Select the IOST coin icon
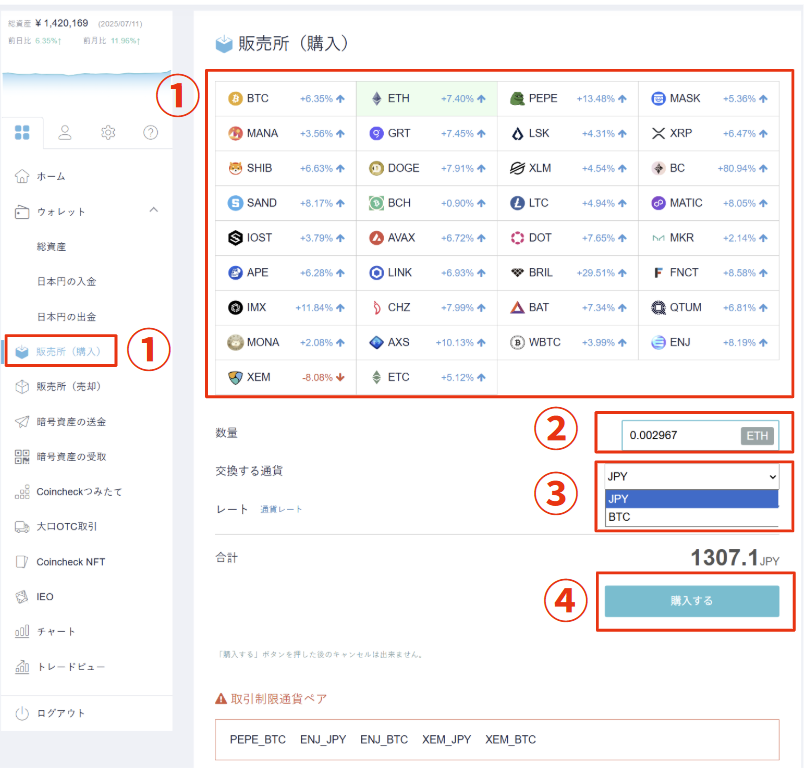 coord(235,238)
